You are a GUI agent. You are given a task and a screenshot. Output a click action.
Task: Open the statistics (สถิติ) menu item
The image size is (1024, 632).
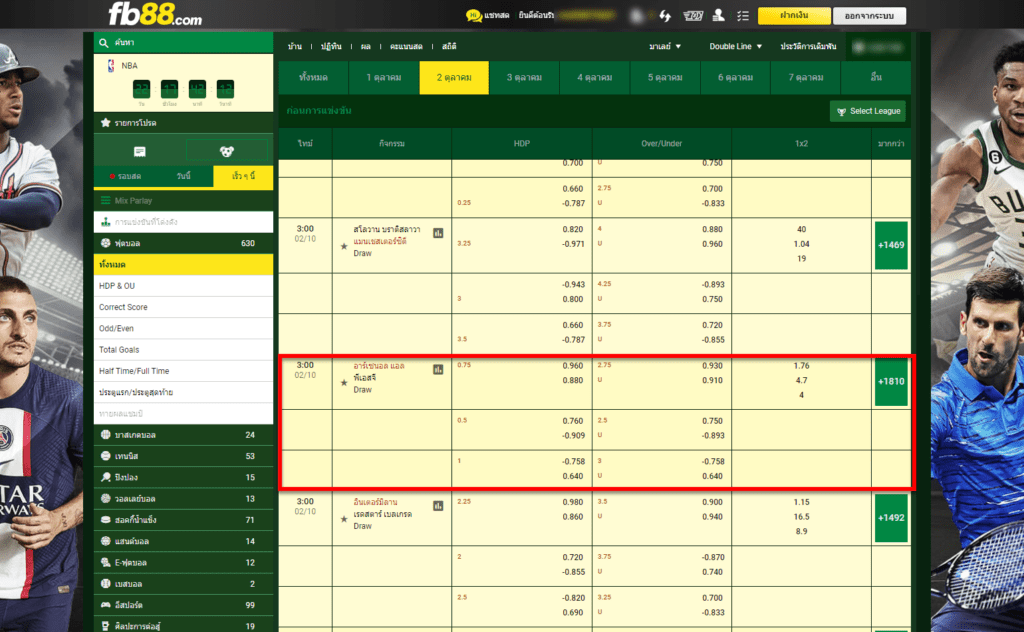pyautogui.click(x=449, y=46)
